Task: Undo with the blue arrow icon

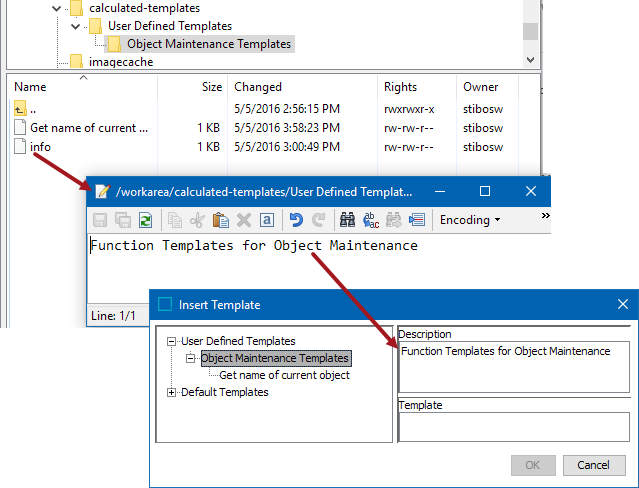Action: [x=296, y=220]
